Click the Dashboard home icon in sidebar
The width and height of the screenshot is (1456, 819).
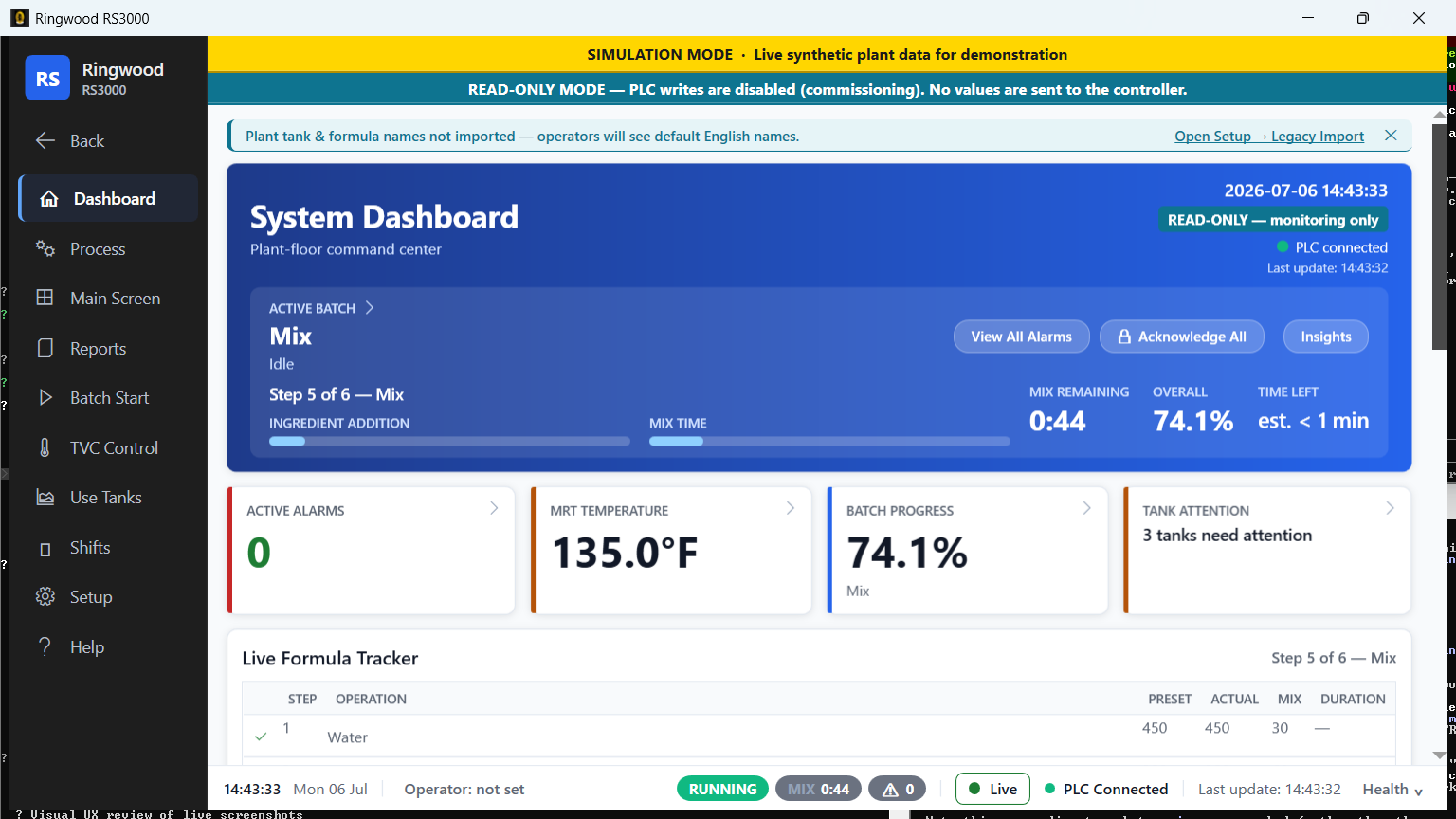(49, 199)
